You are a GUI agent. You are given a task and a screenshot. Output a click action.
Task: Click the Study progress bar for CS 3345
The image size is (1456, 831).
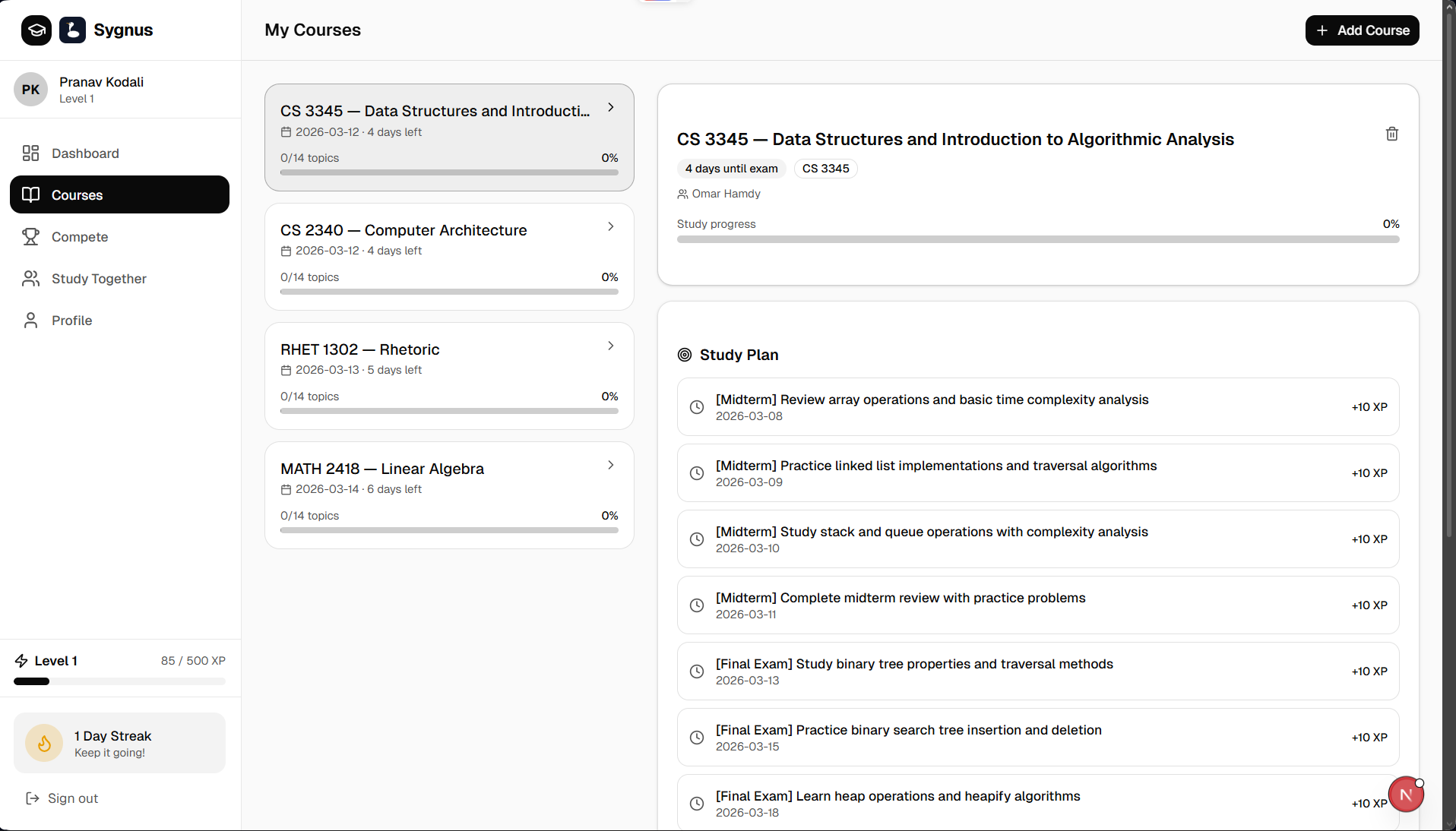point(1037,239)
